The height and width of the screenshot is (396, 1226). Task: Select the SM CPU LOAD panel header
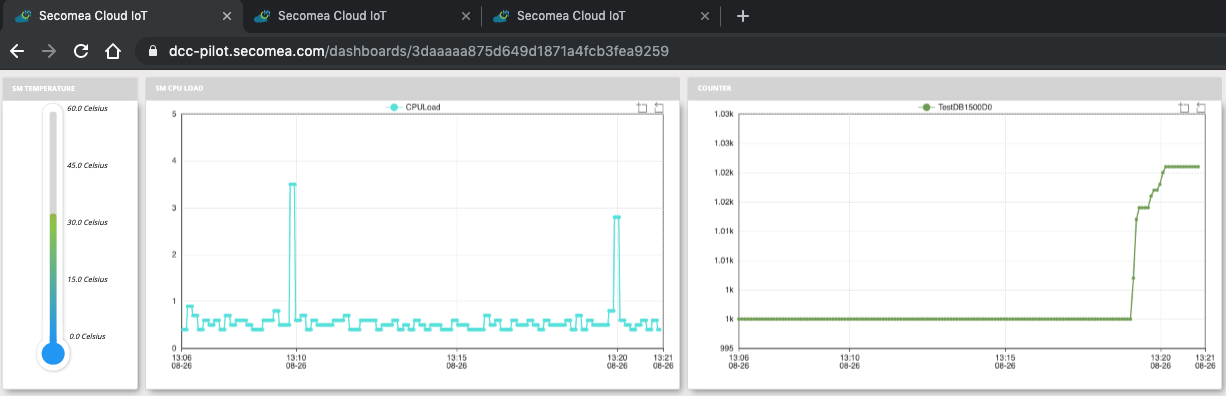(412, 88)
